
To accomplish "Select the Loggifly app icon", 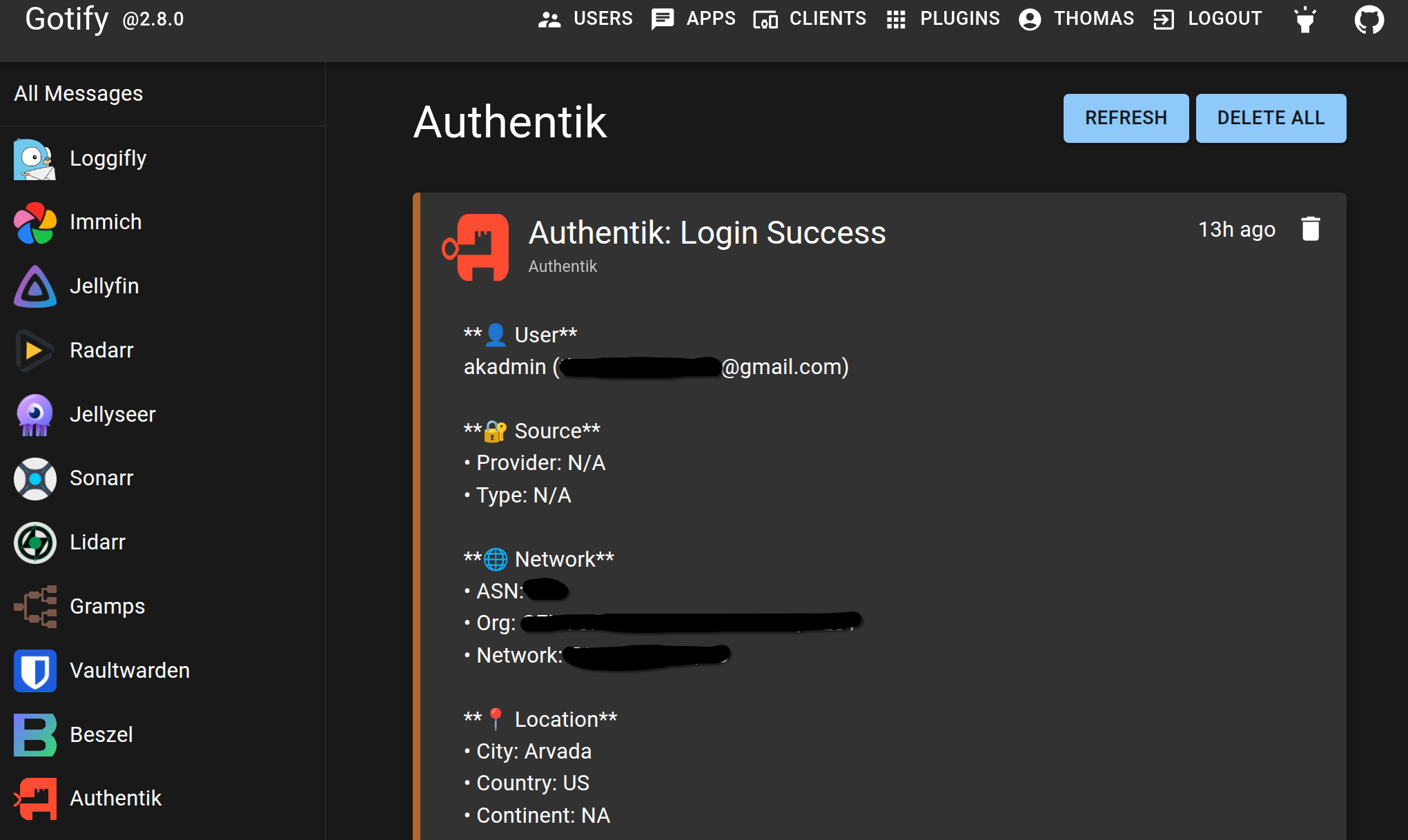I will (34, 158).
